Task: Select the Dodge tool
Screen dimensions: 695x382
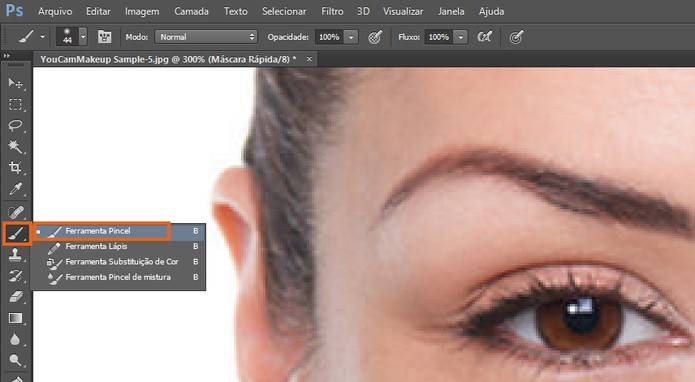Action: [16, 360]
